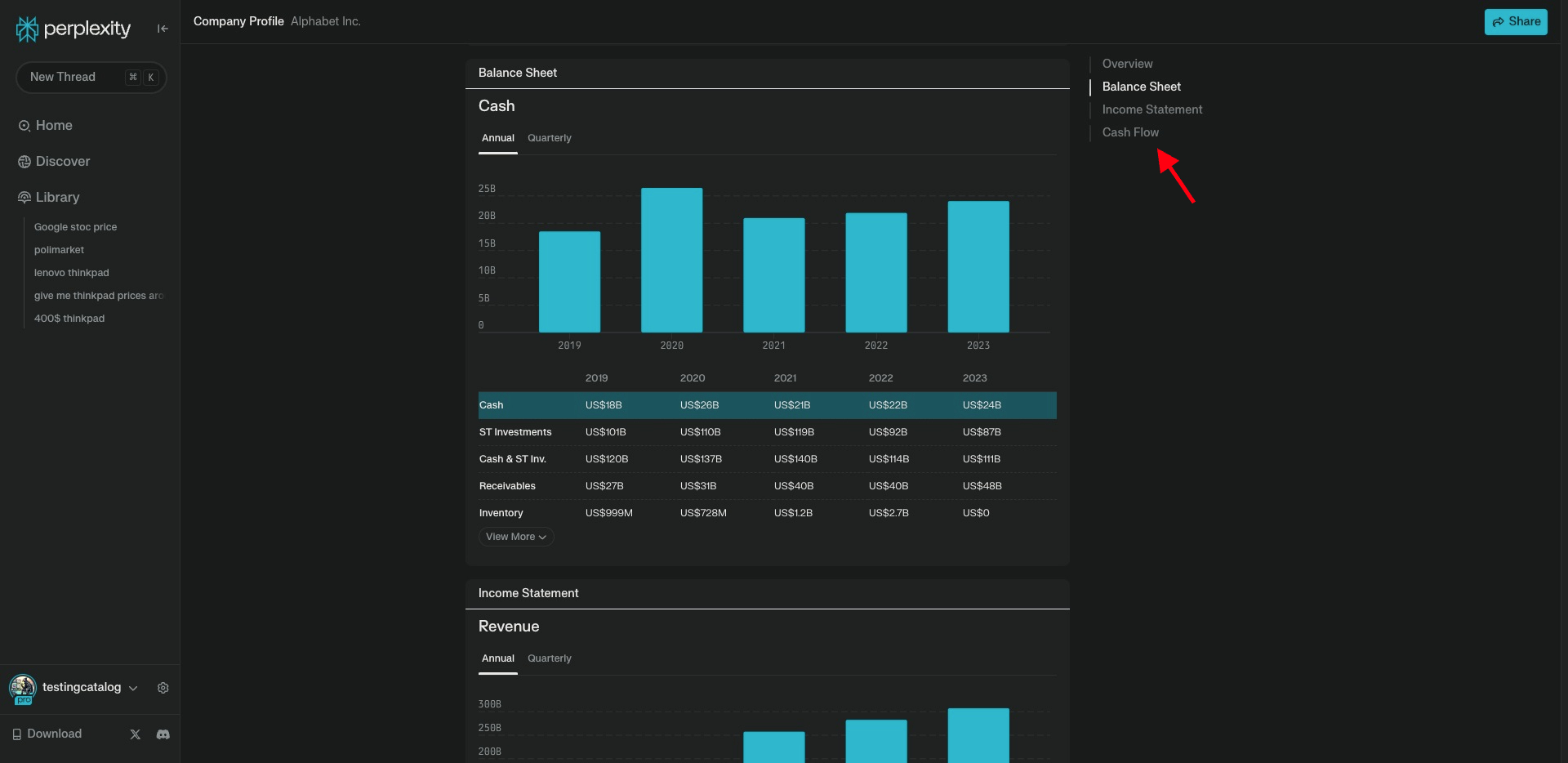The width and height of the screenshot is (1568, 763).
Task: Click the Perplexity logo
Action: (73, 29)
